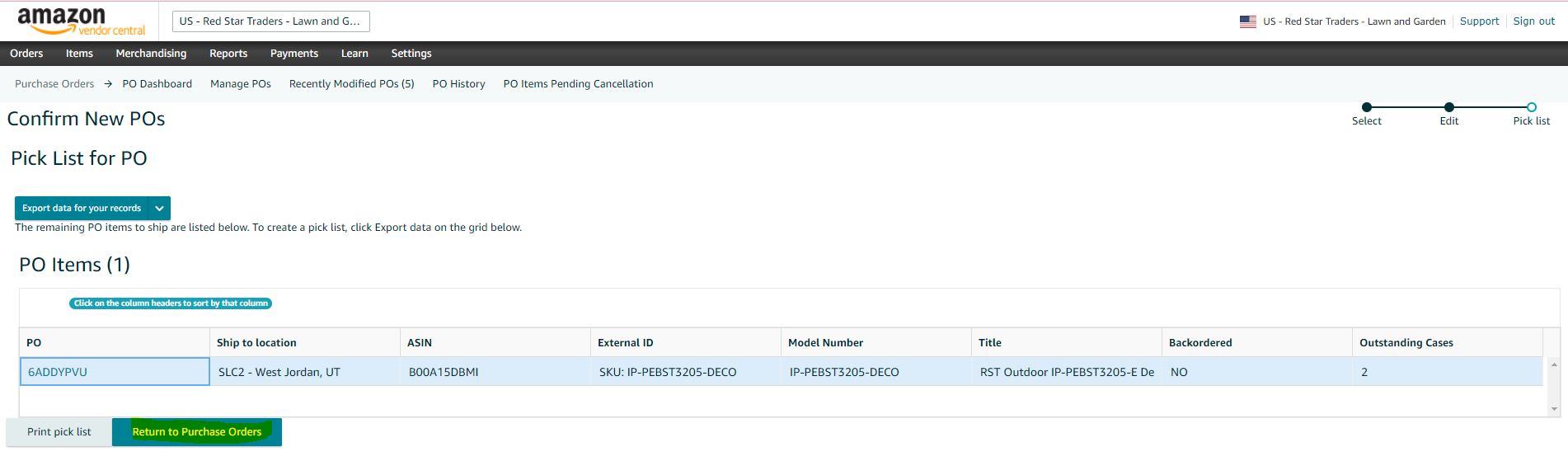The image size is (1568, 475).
Task: Open the Payments menu
Action: (294, 54)
